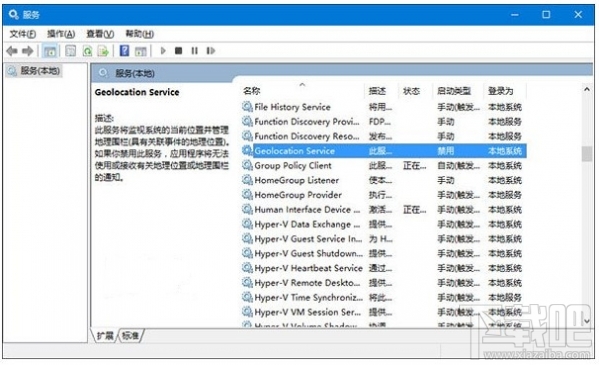Switch to the 标准 tab
The image size is (599, 365).
(x=130, y=336)
